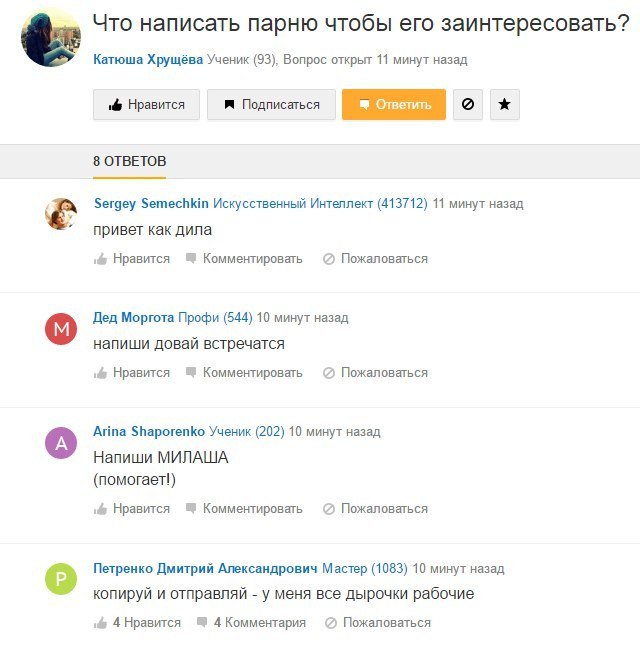Like Петренко's answer with 4 Нравится

pos(137,622)
